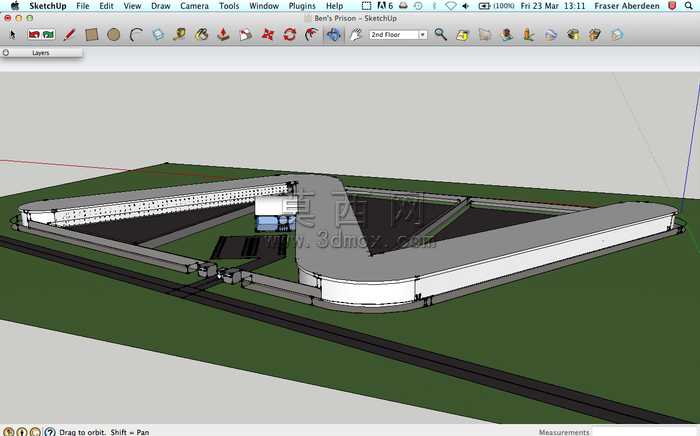Screen dimensions: 700x436
Task: Select the curved red arrow Offset tool
Action: pos(311,34)
